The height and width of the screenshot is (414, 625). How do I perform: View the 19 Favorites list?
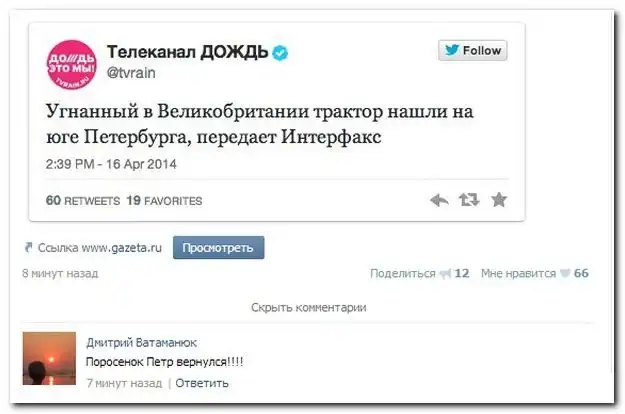pos(164,200)
